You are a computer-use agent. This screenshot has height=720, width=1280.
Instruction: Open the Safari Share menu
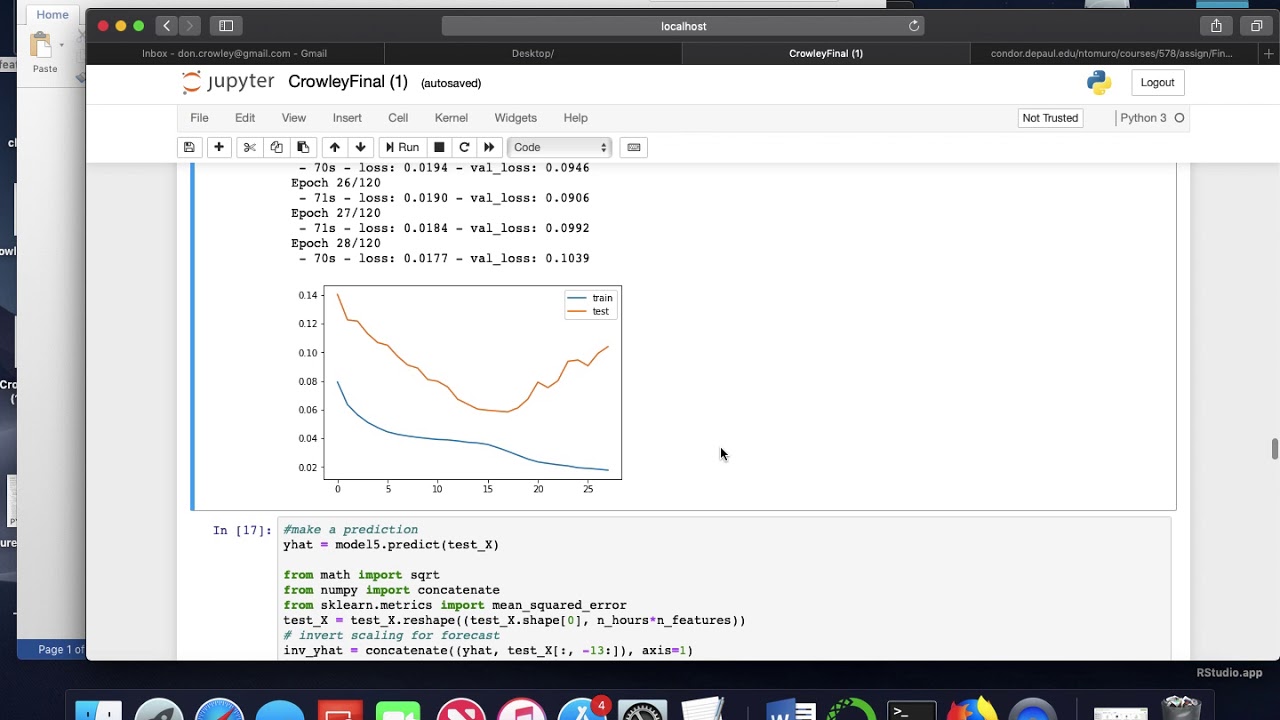1216,26
